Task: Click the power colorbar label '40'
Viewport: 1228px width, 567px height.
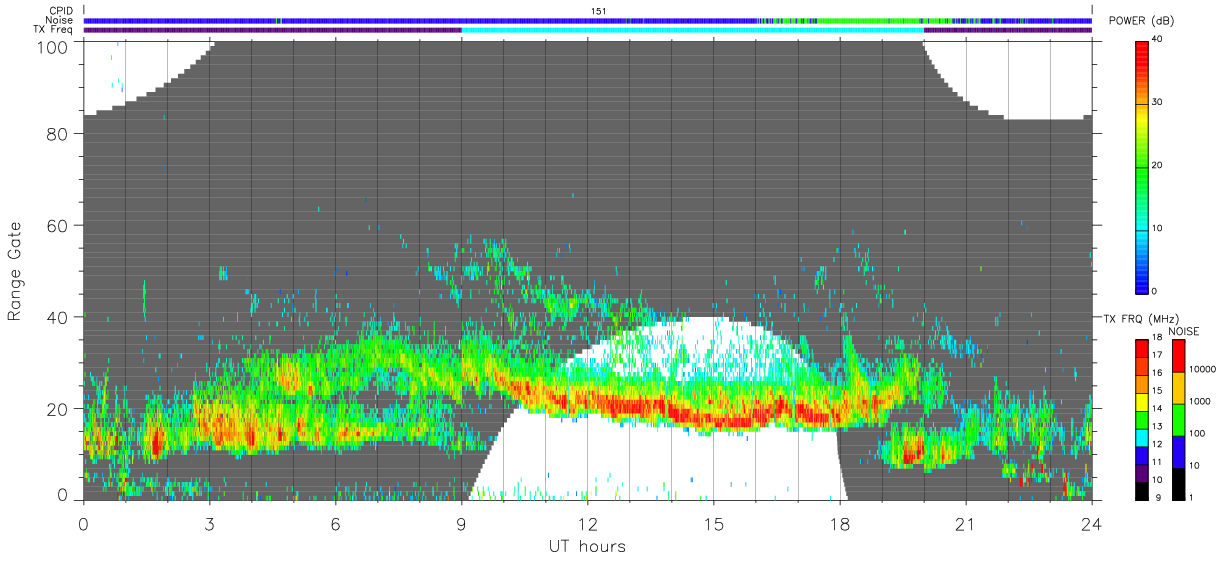Action: click(1159, 40)
